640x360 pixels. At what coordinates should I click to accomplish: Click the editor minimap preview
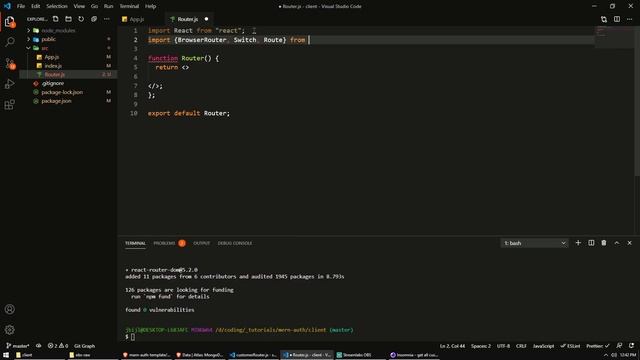[614, 37]
